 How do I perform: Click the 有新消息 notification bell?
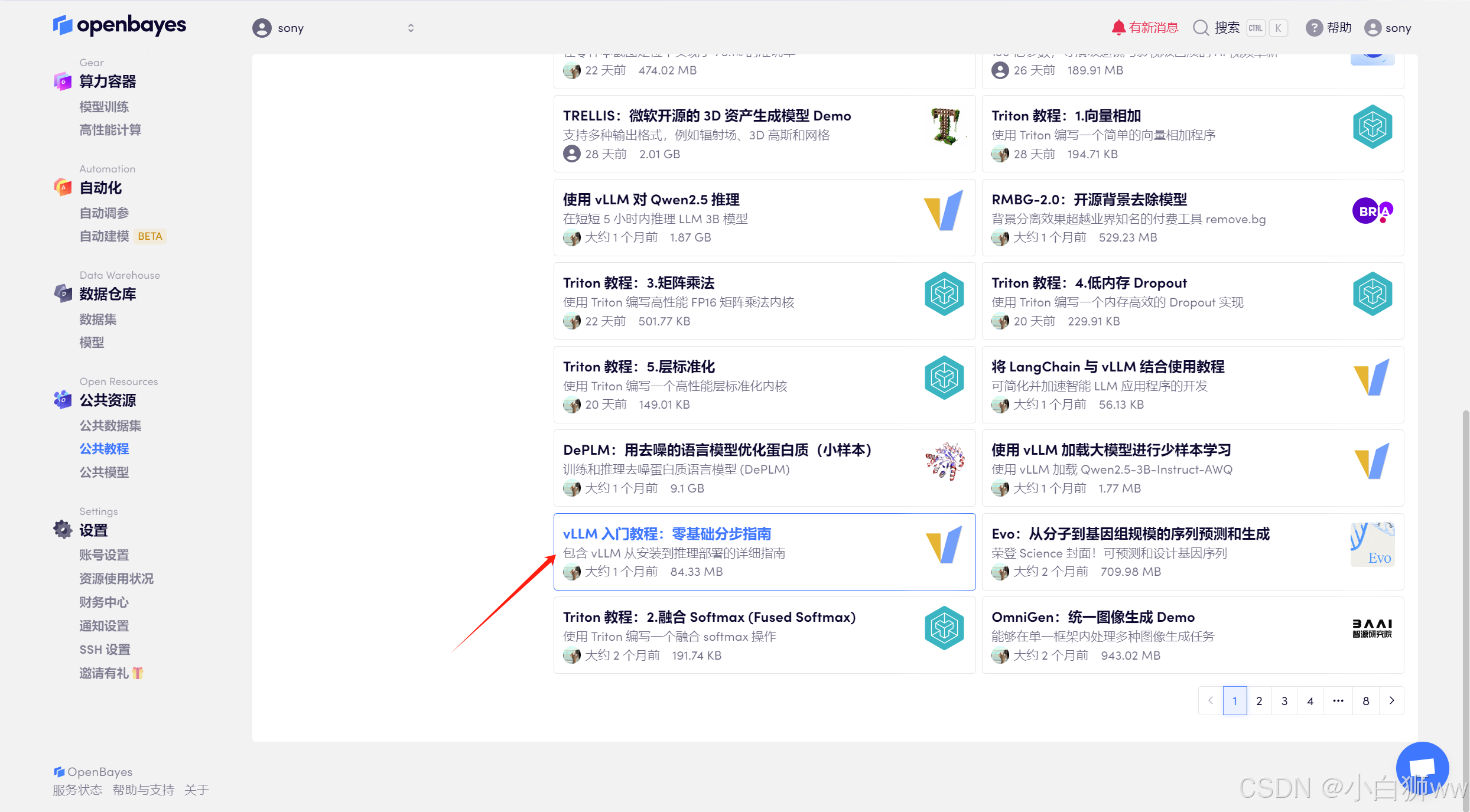[x=1118, y=28]
